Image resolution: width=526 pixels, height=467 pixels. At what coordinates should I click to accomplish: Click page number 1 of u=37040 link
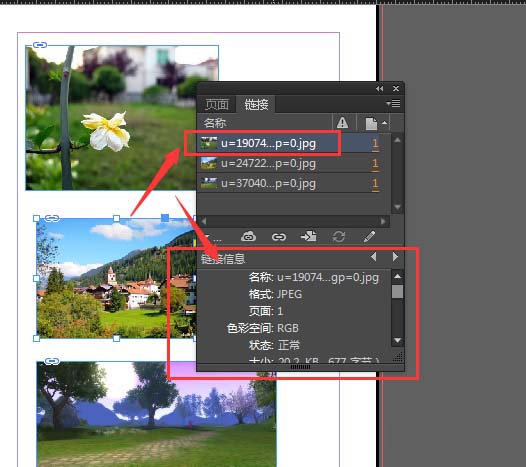pos(375,184)
